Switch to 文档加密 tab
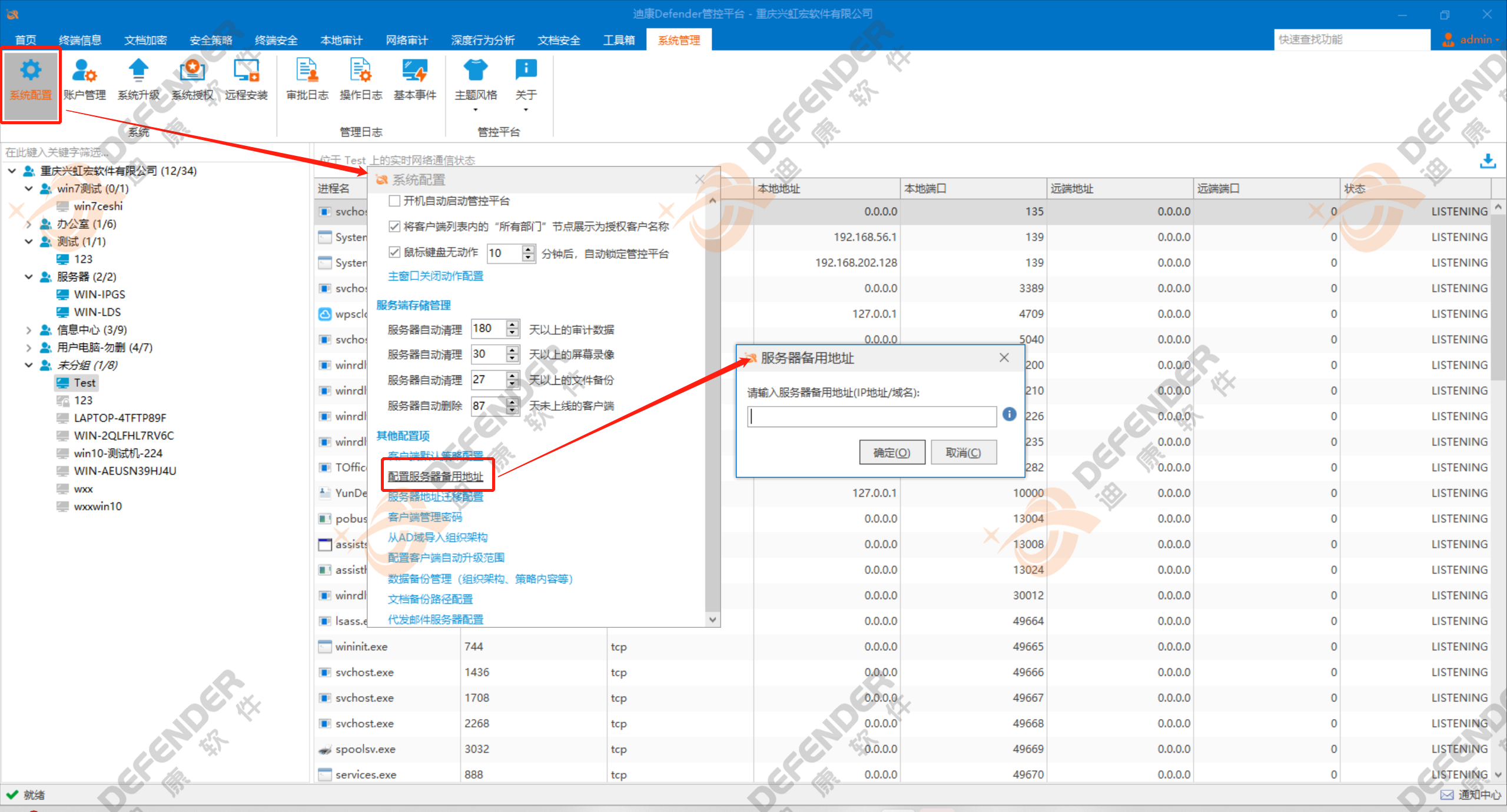The height and width of the screenshot is (812, 1507). [x=145, y=40]
